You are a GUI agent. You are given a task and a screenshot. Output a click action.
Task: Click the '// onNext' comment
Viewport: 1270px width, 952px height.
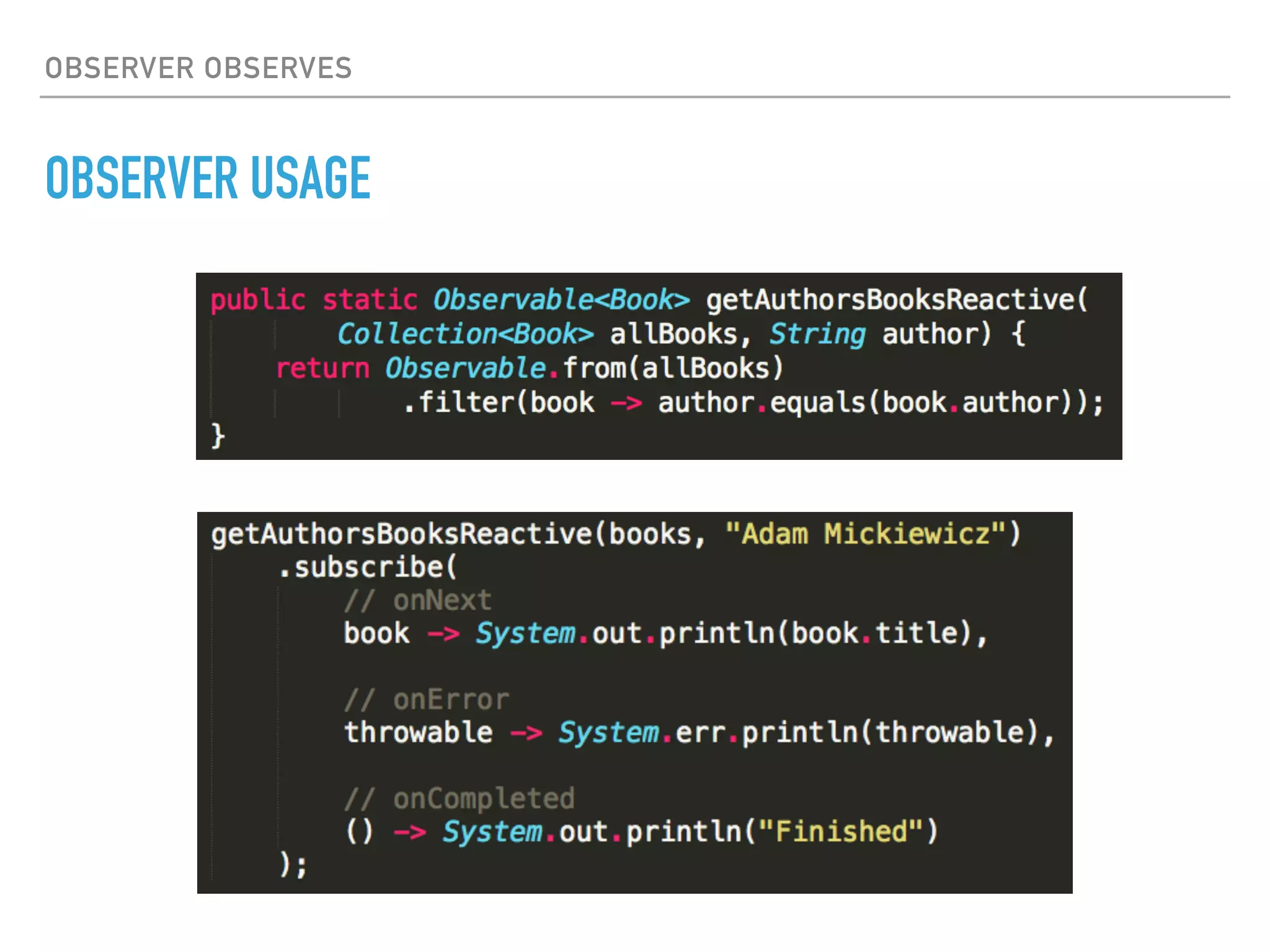click(x=418, y=601)
